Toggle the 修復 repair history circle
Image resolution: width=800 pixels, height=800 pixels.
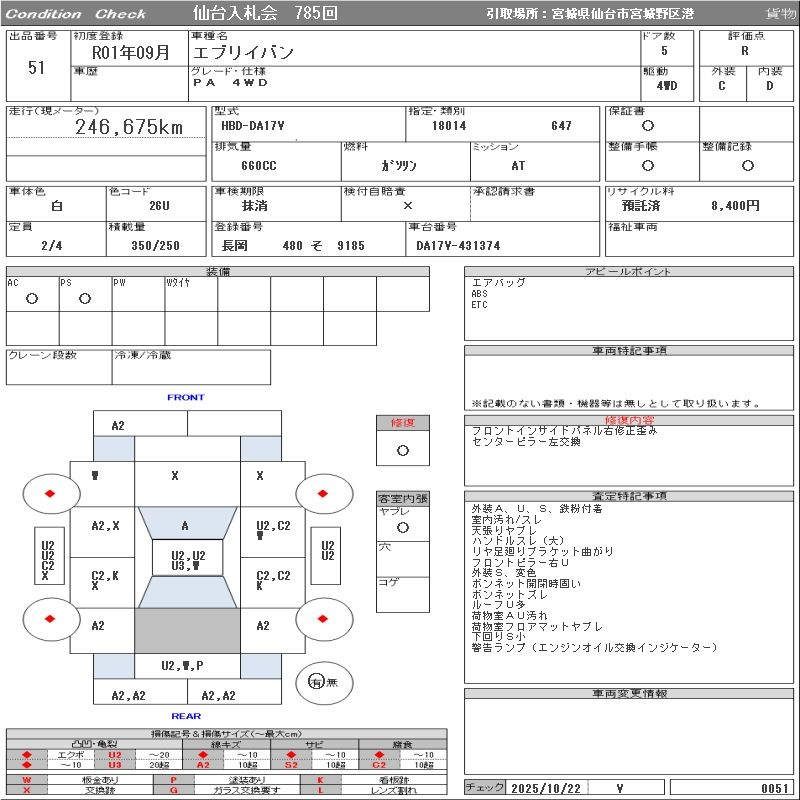click(x=402, y=450)
